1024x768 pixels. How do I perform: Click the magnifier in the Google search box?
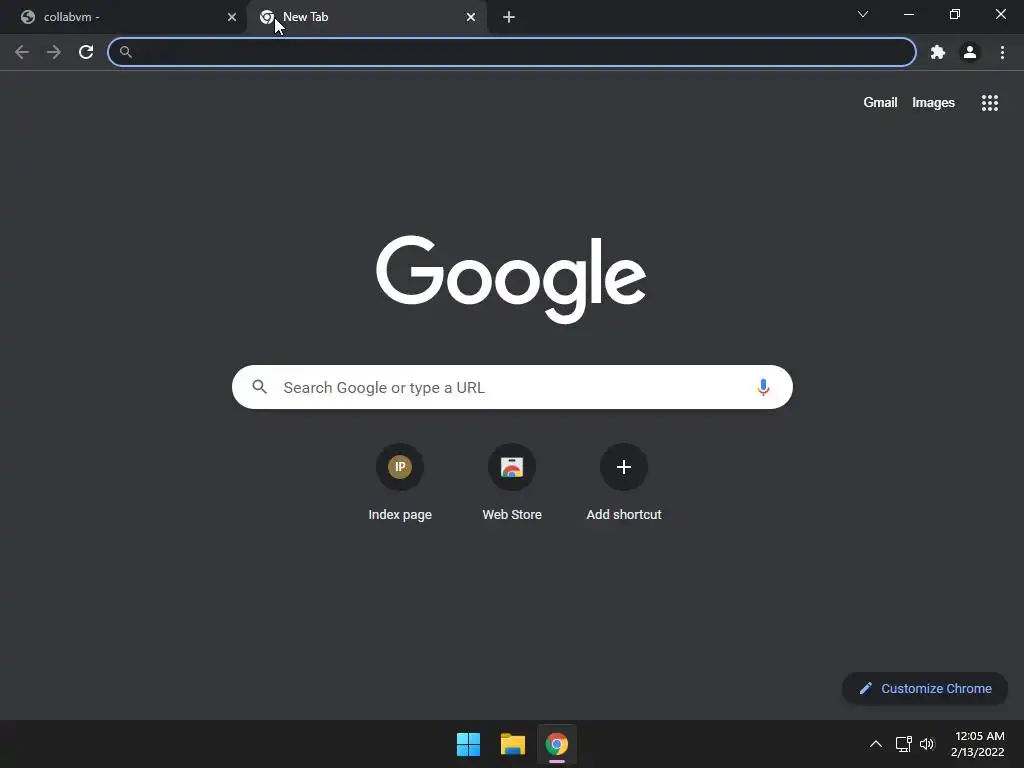click(x=259, y=387)
